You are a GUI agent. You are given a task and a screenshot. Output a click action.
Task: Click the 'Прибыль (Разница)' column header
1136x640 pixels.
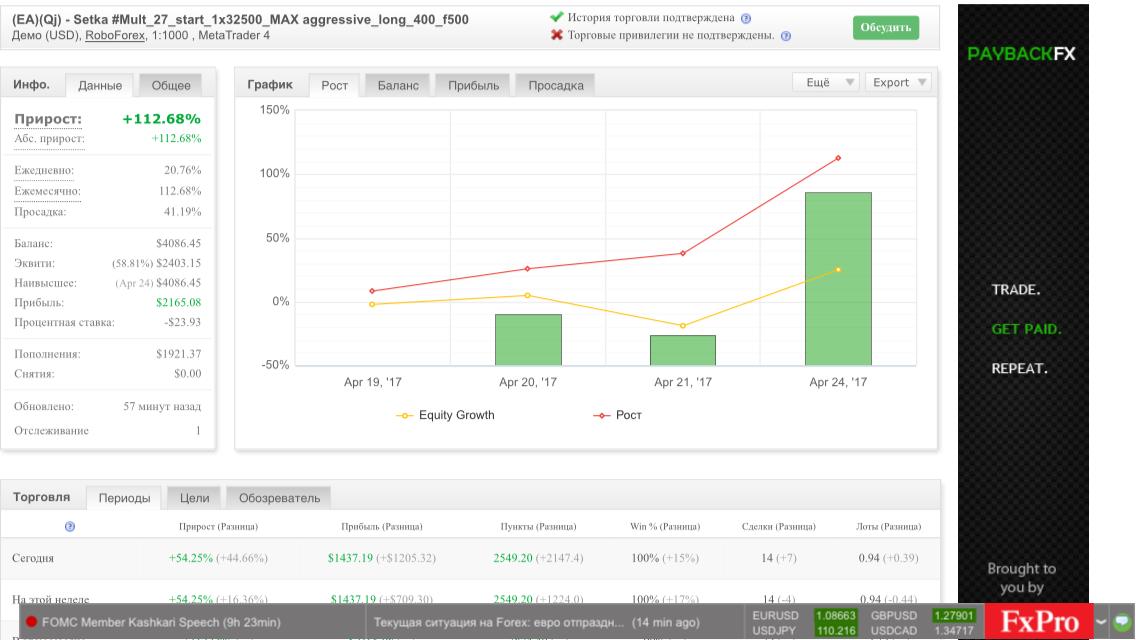382,526
